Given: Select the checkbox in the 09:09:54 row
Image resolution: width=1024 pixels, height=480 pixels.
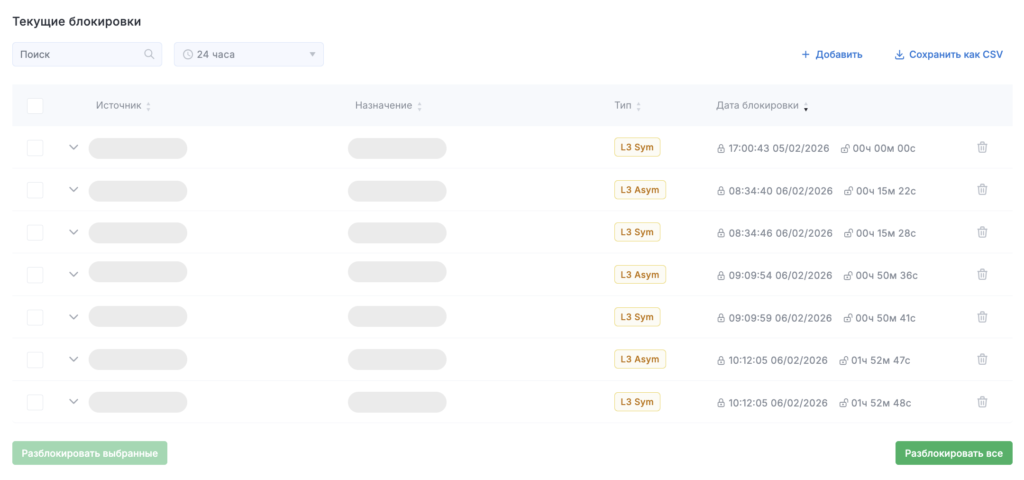Looking at the screenshot, I should coord(35,275).
